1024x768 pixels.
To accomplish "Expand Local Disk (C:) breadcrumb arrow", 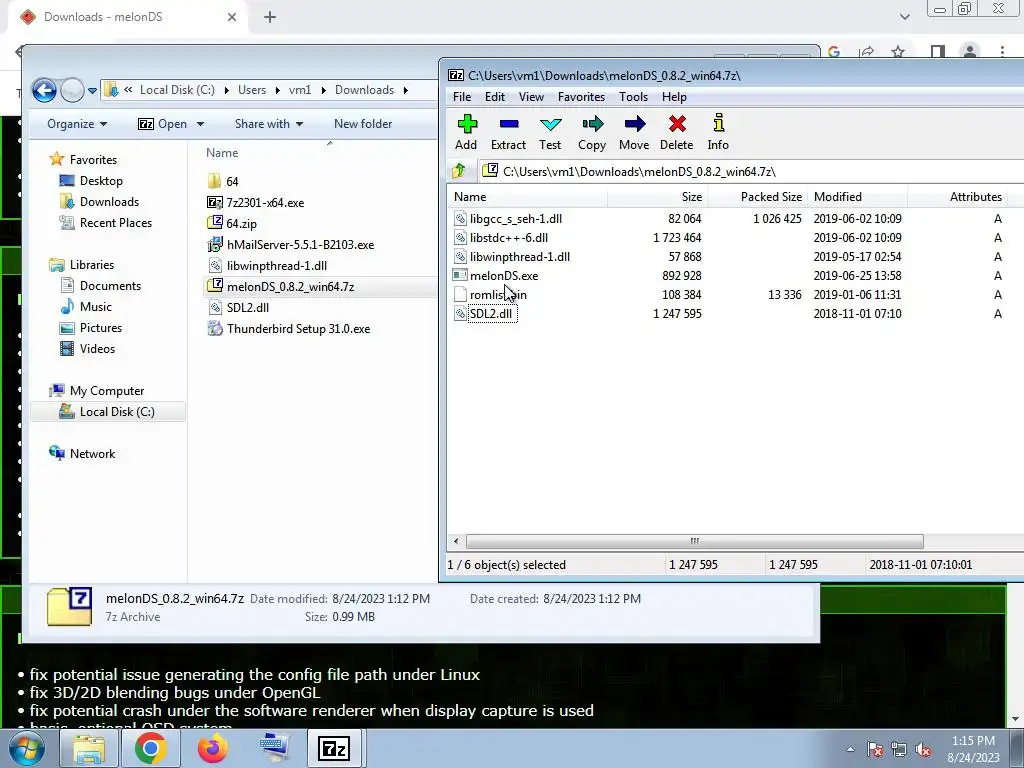I will [x=227, y=90].
